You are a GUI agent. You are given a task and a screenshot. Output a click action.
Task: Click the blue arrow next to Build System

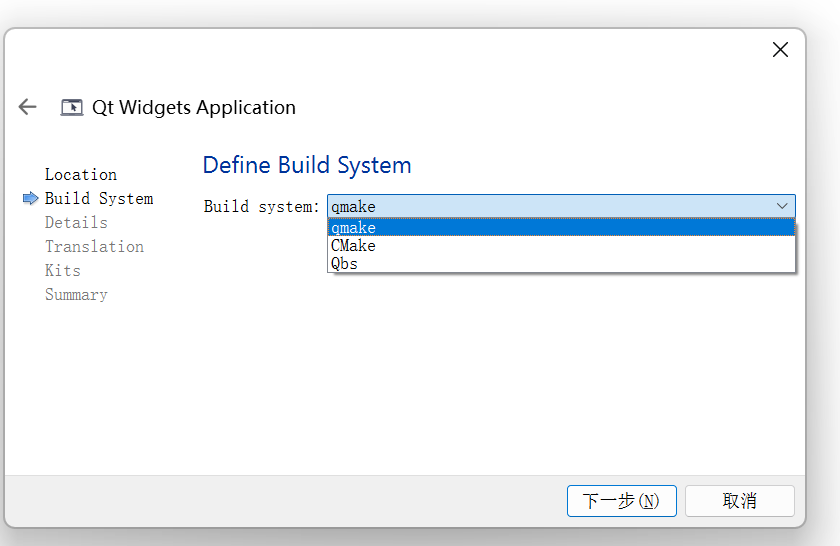pos(31,198)
